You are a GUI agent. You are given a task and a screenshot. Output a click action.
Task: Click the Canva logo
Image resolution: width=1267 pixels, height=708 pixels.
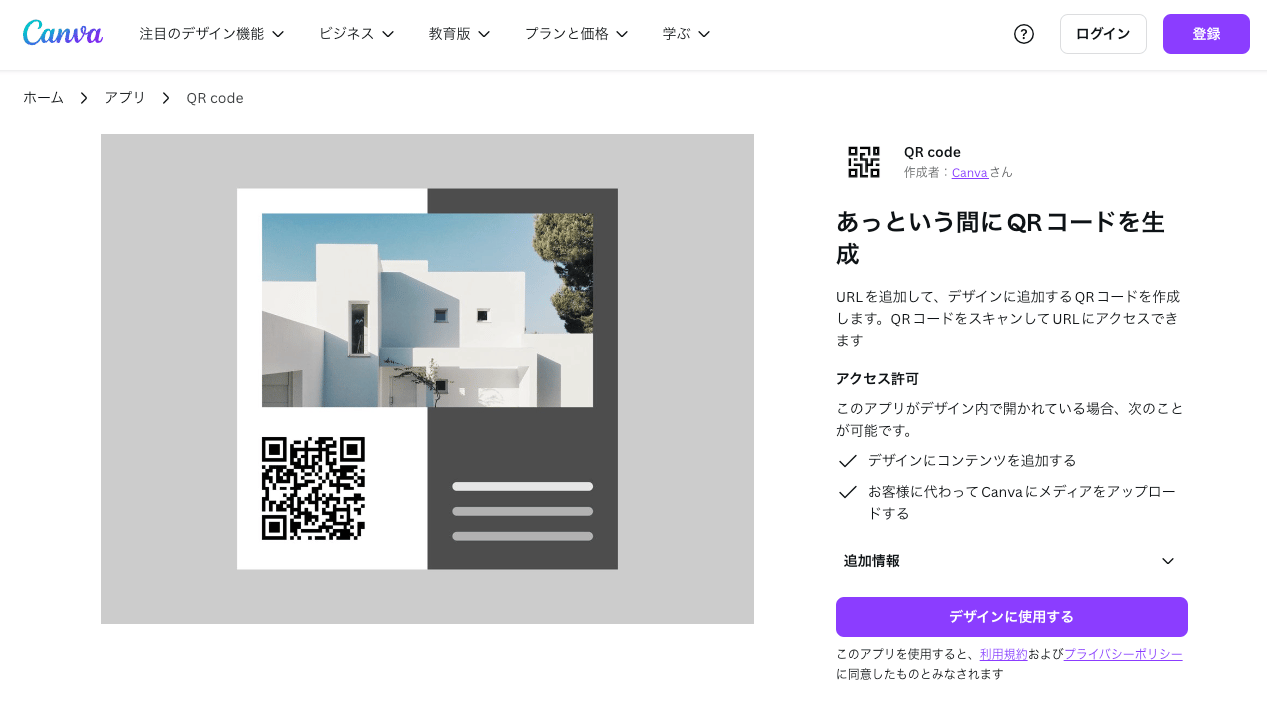(62, 33)
